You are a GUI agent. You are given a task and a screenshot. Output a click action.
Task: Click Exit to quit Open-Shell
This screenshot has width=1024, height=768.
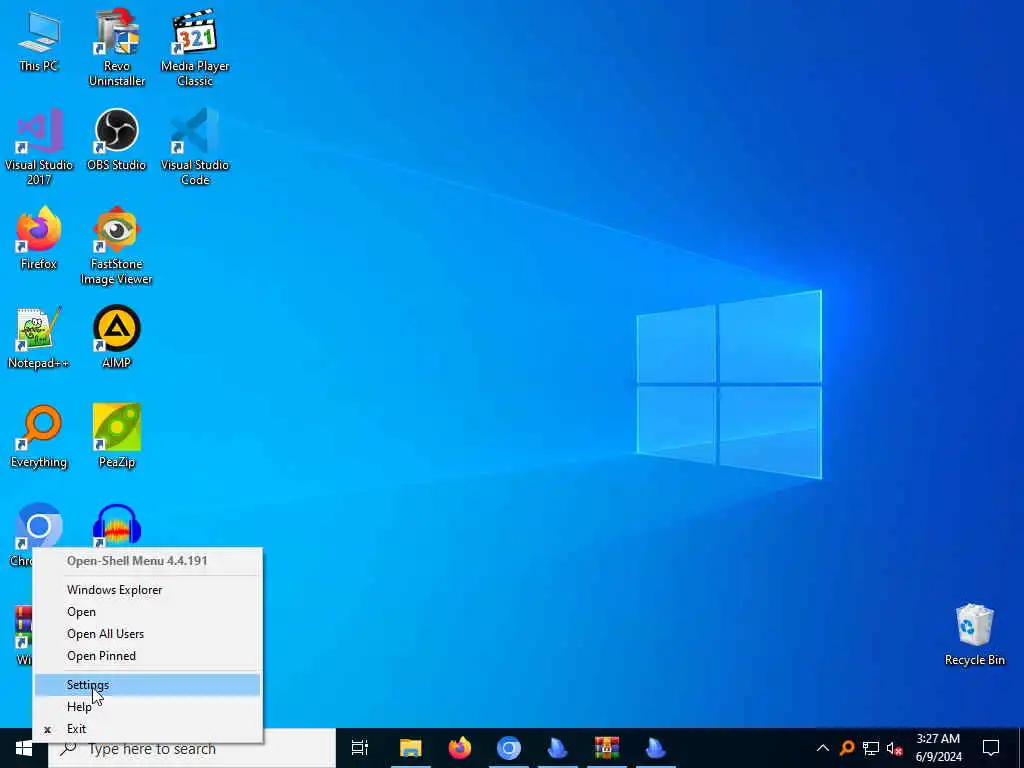[148, 729]
